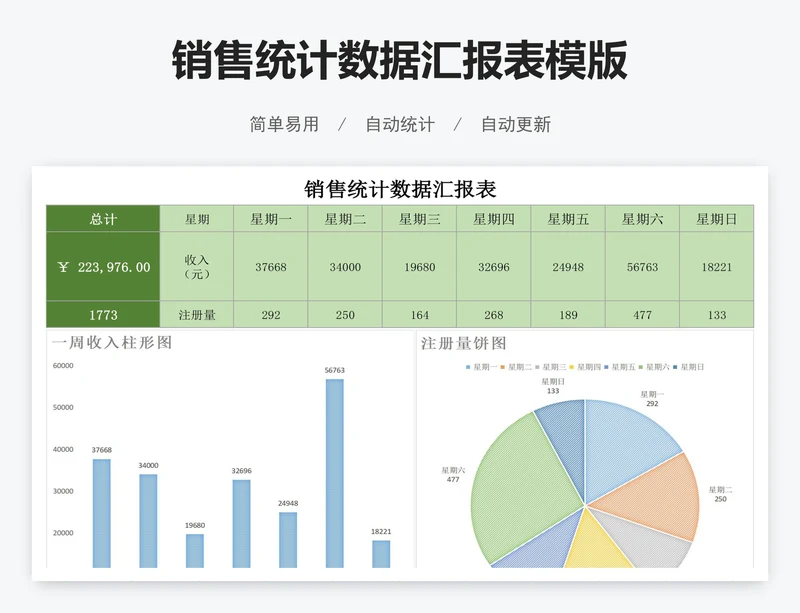Click the 星期 row header cell
The height and width of the screenshot is (613, 800).
tap(197, 218)
